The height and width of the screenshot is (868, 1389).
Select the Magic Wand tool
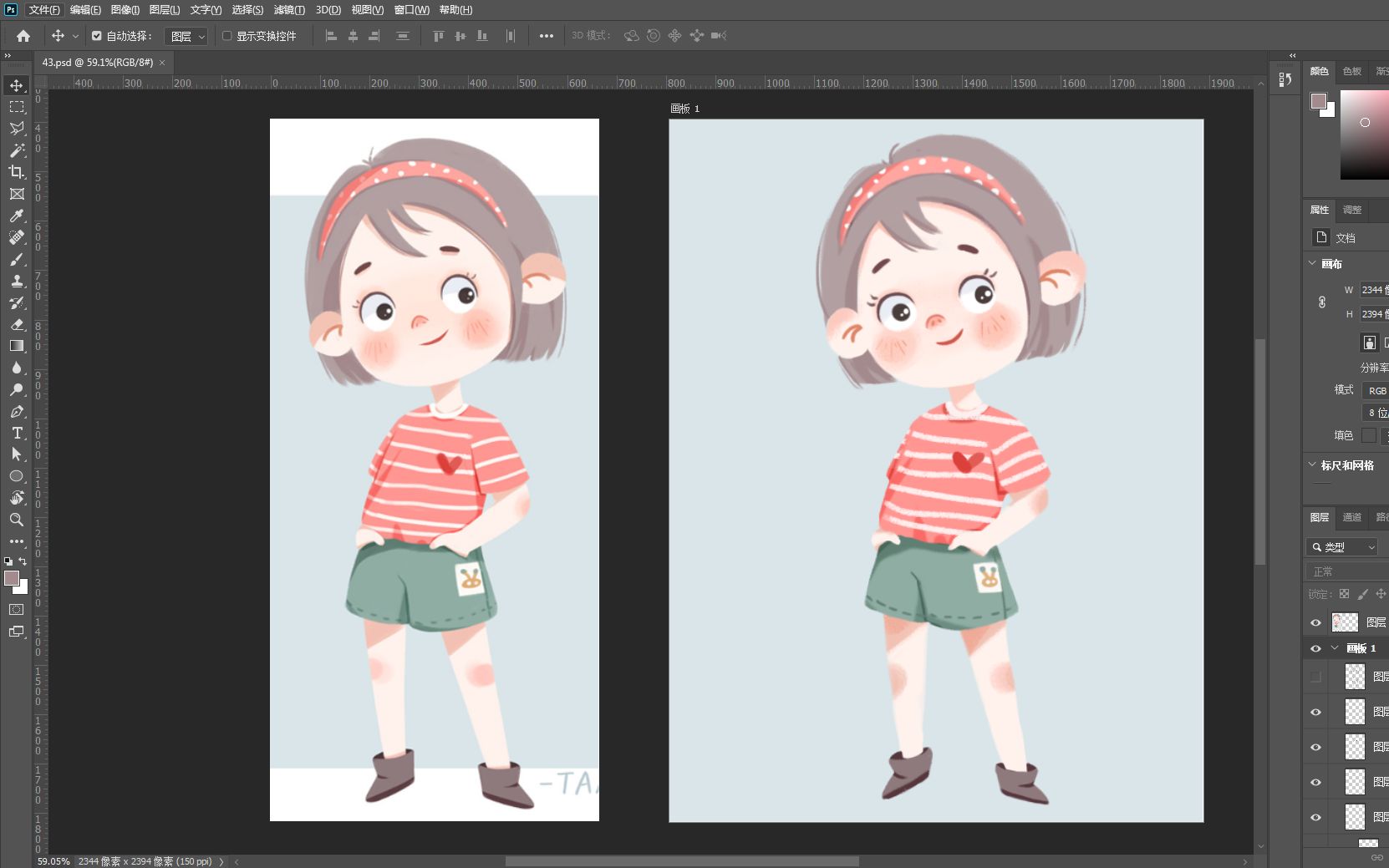17,150
